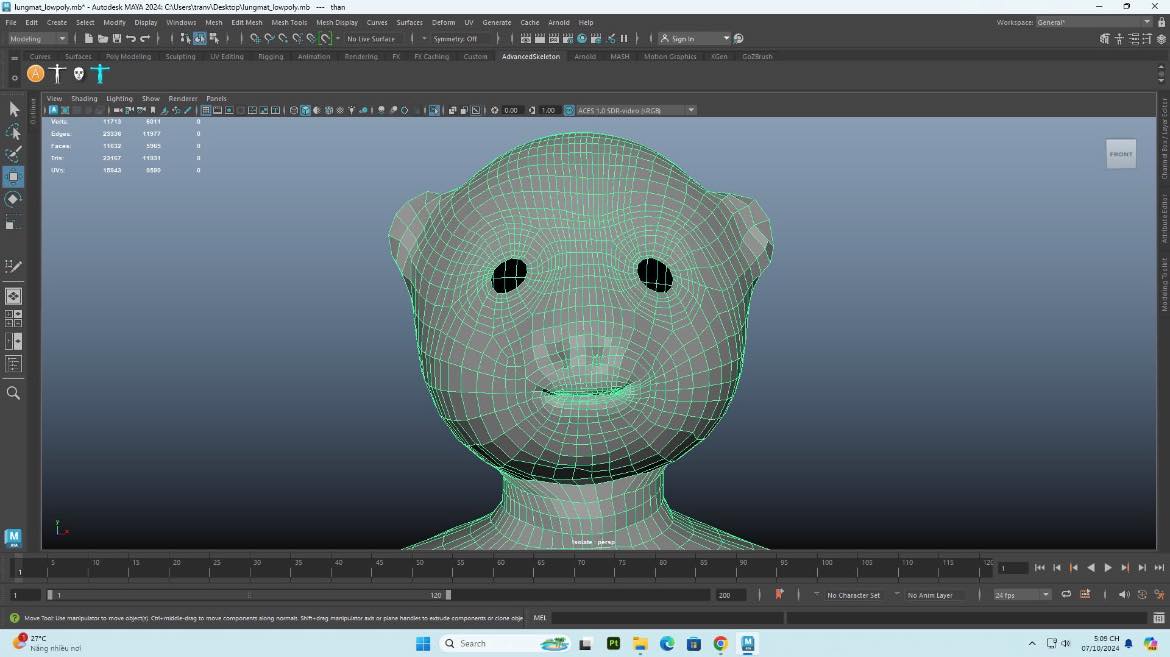This screenshot has height=657, width=1170.
Task: Open the Workspace General dropdown
Action: (x=1093, y=22)
